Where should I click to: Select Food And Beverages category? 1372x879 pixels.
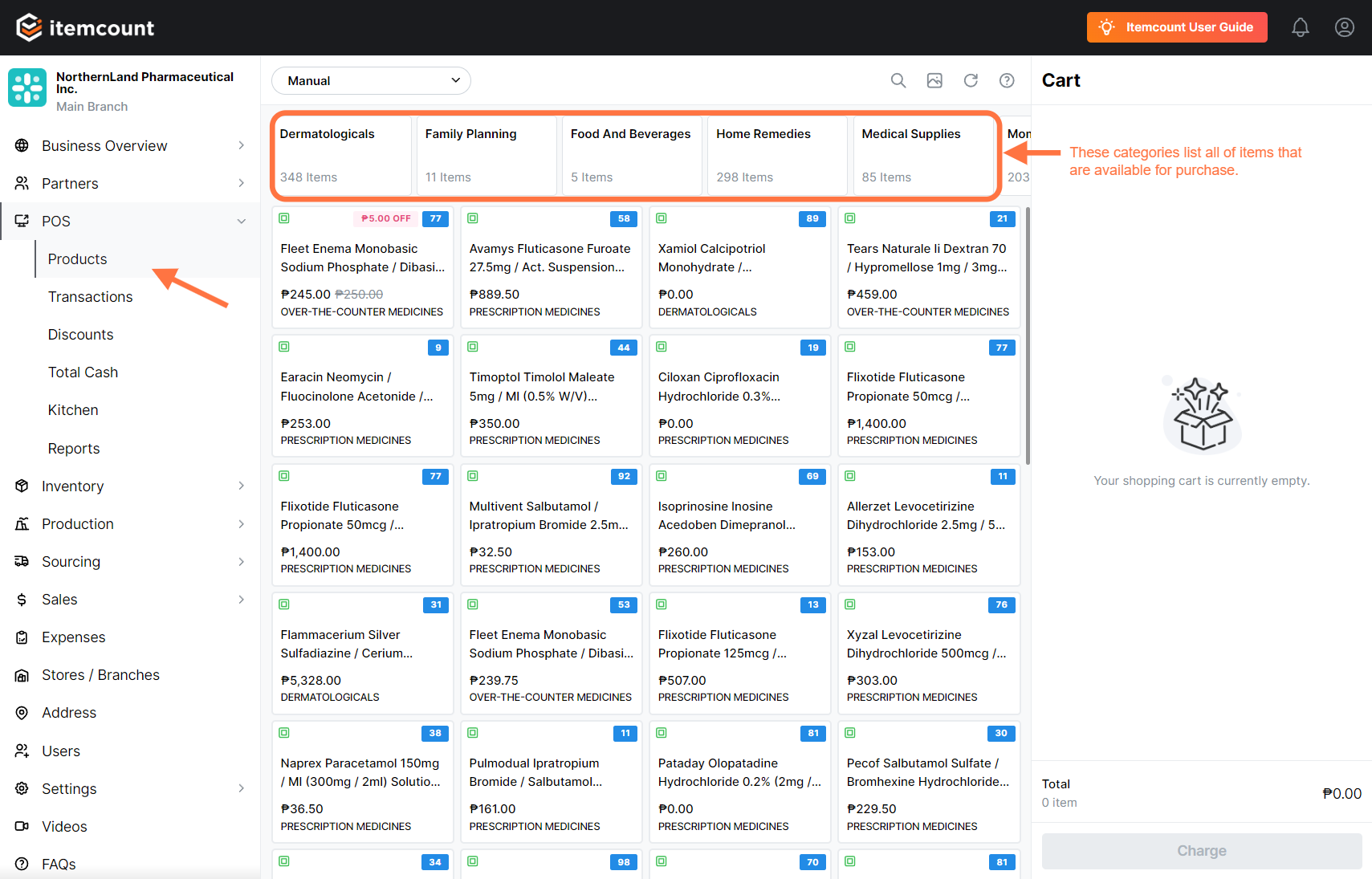[x=633, y=154]
